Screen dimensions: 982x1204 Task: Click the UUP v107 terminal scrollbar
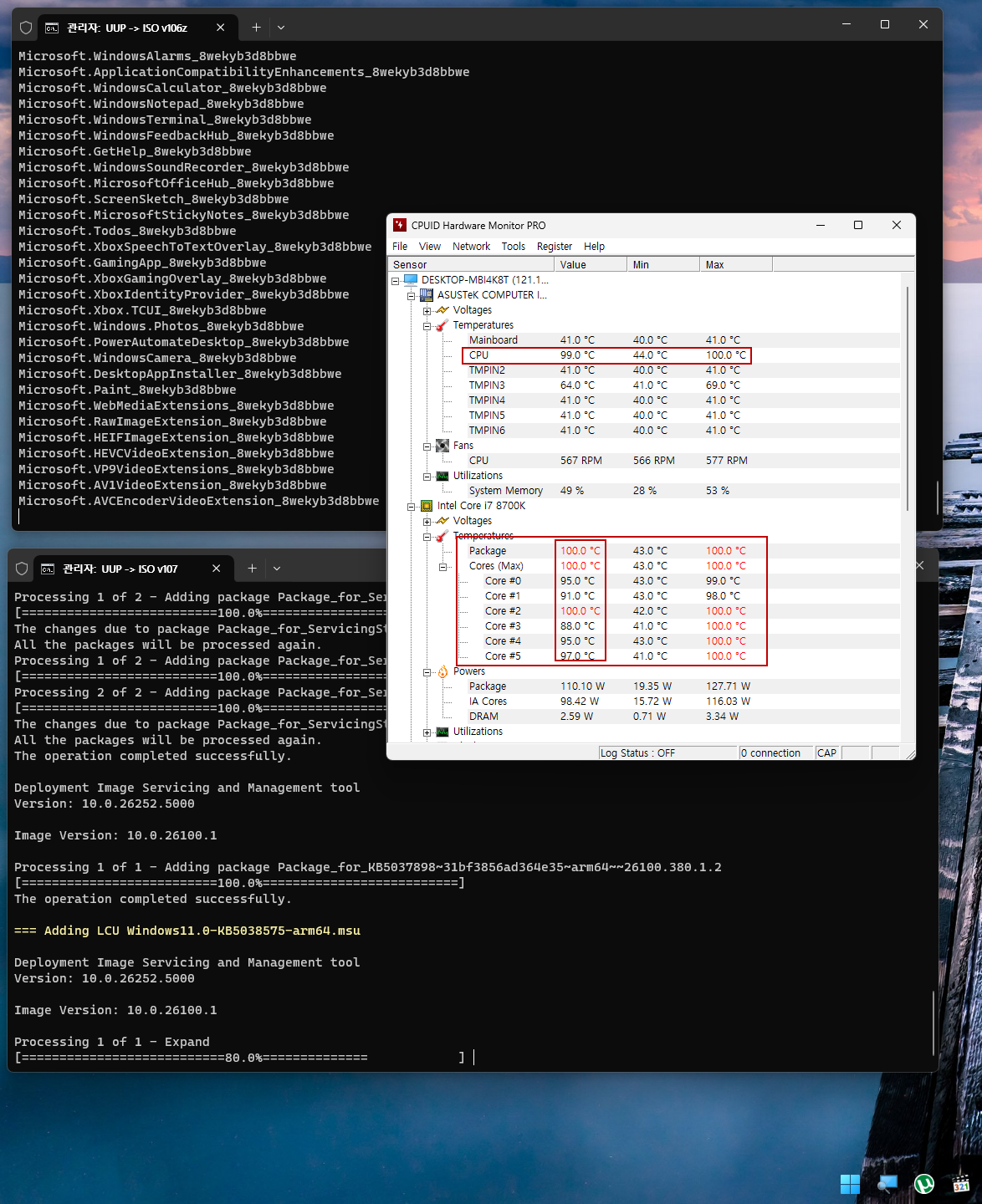coord(933,1023)
